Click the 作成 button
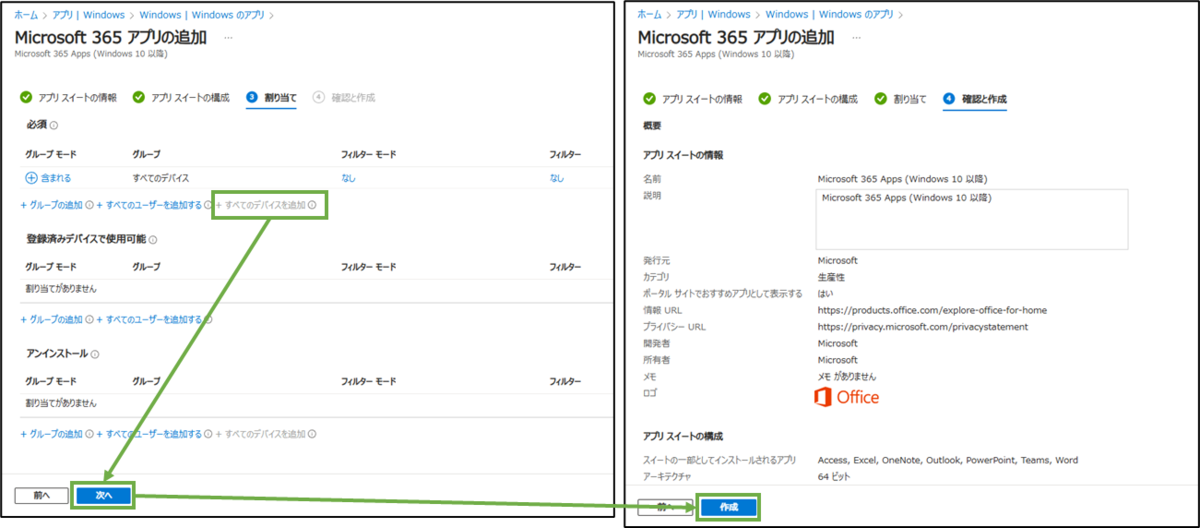This screenshot has height=528, width=1200. 729,507
